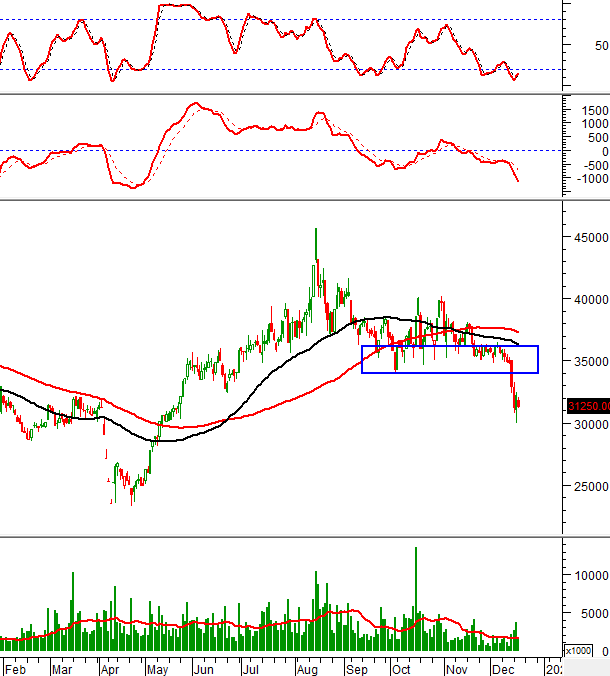This screenshot has width=610, height=676.
Task: Click the current price label 31250.00
Action: tap(587, 406)
